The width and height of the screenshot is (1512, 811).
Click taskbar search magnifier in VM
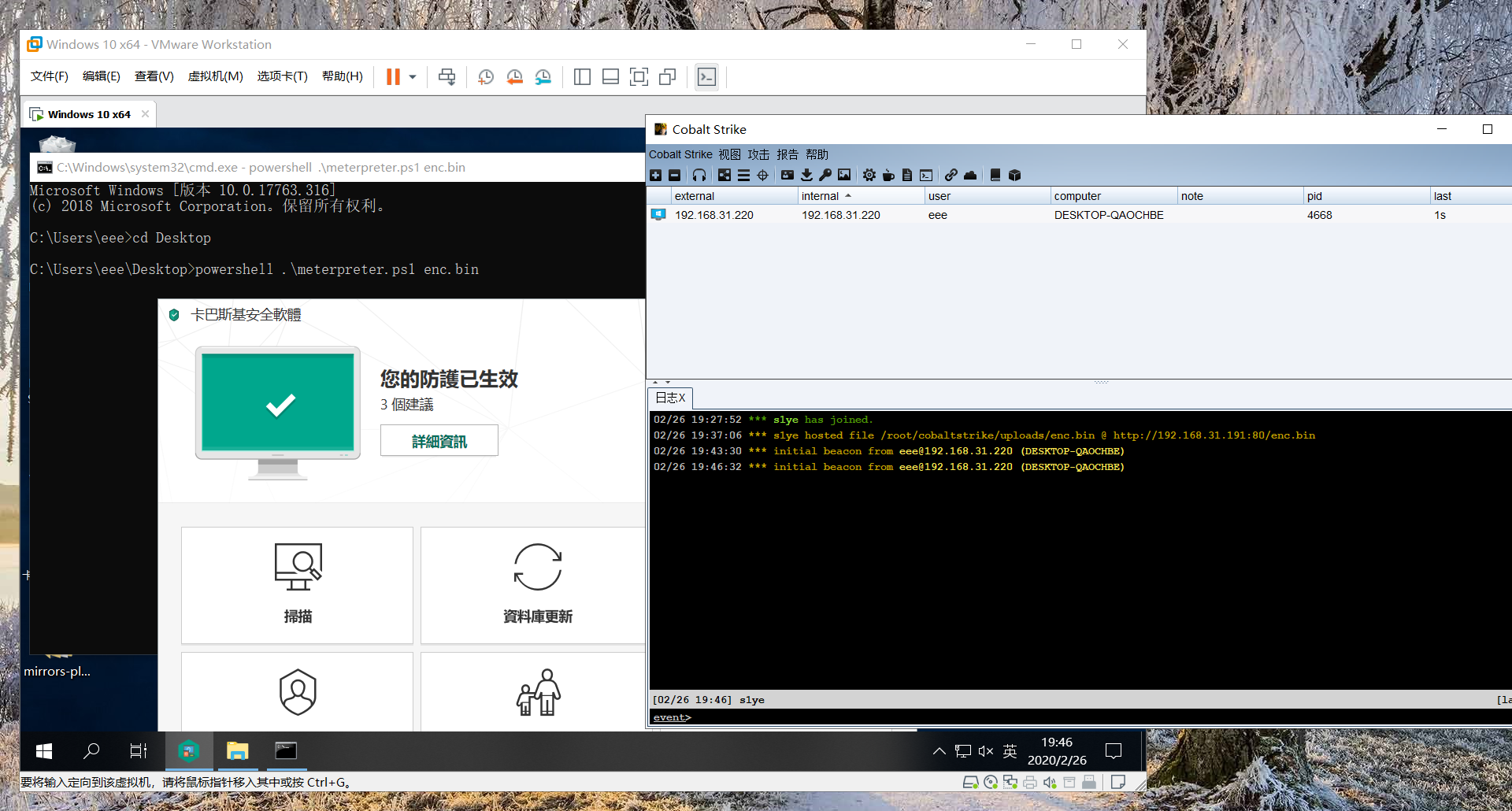(91, 751)
